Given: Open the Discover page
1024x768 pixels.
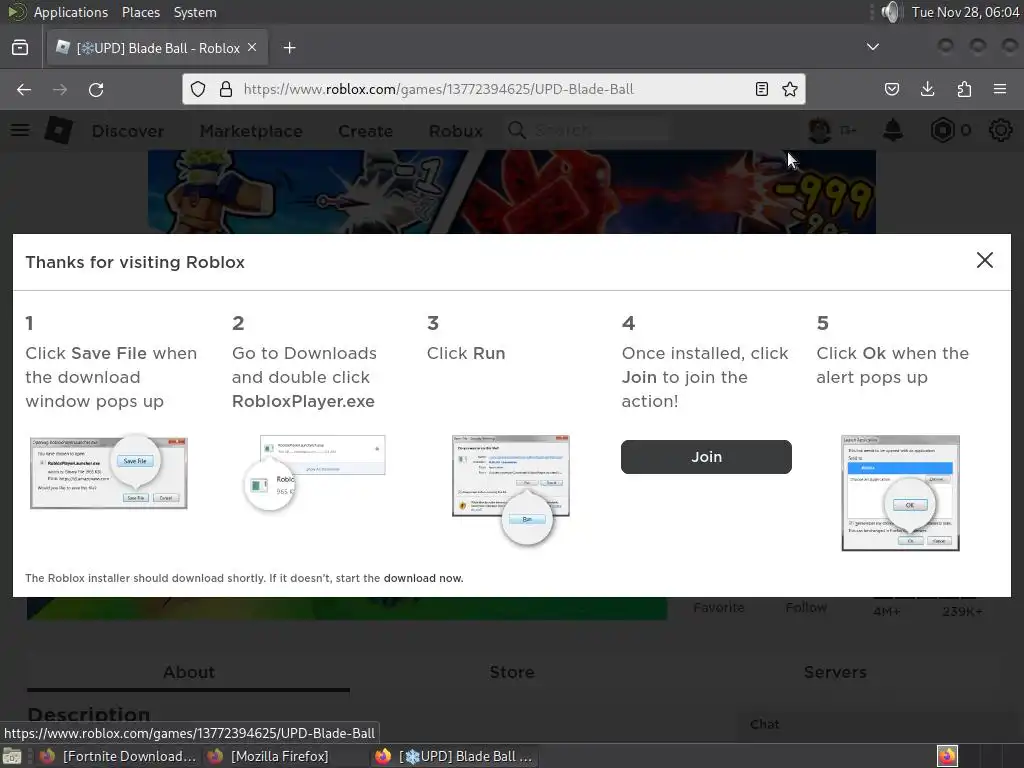Looking at the screenshot, I should point(128,131).
